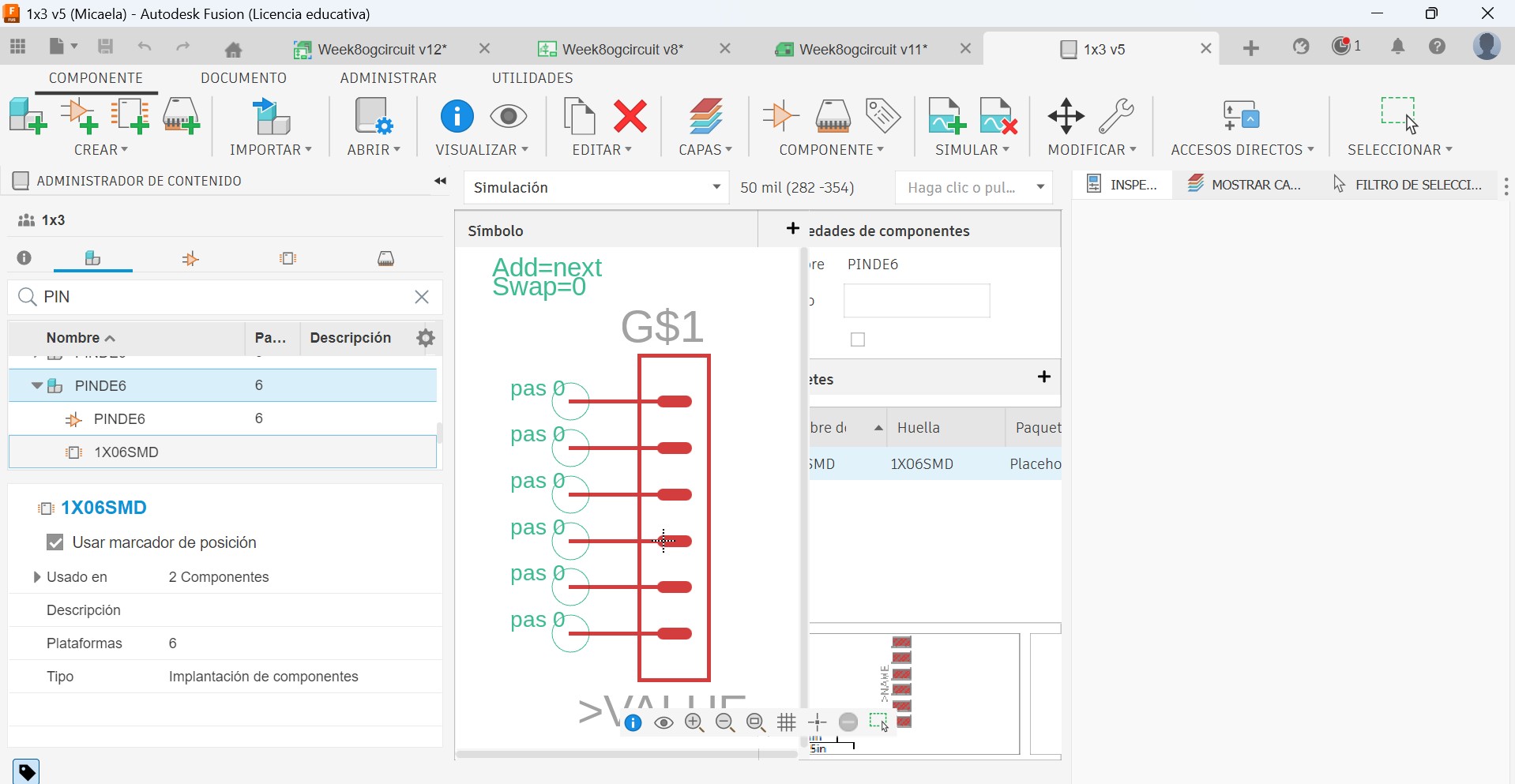Redo the last action

click(x=183, y=47)
